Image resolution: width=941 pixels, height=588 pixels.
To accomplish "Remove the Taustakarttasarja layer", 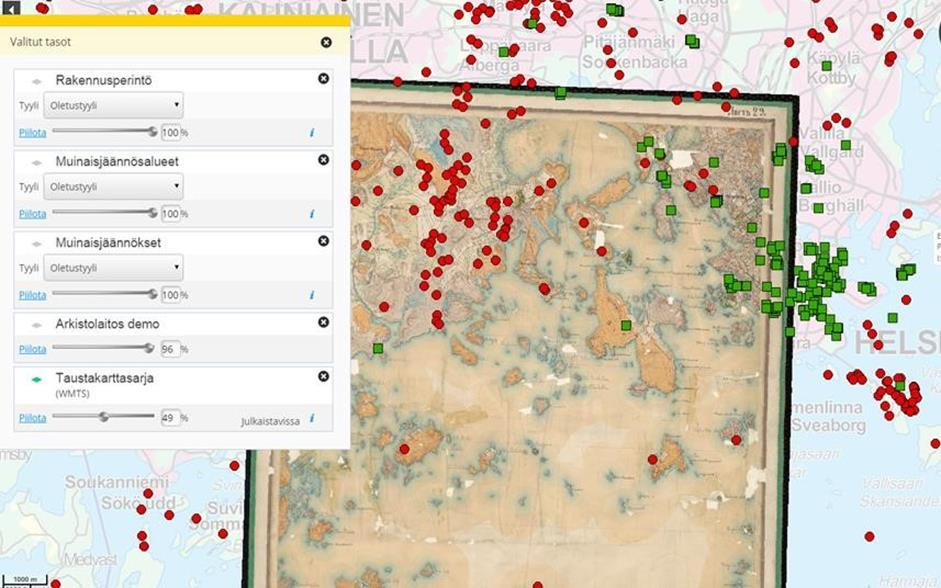I will coord(323,376).
